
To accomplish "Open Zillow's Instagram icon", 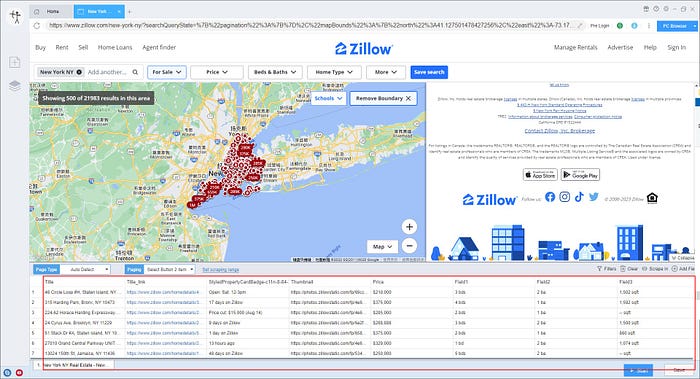I will click(565, 197).
